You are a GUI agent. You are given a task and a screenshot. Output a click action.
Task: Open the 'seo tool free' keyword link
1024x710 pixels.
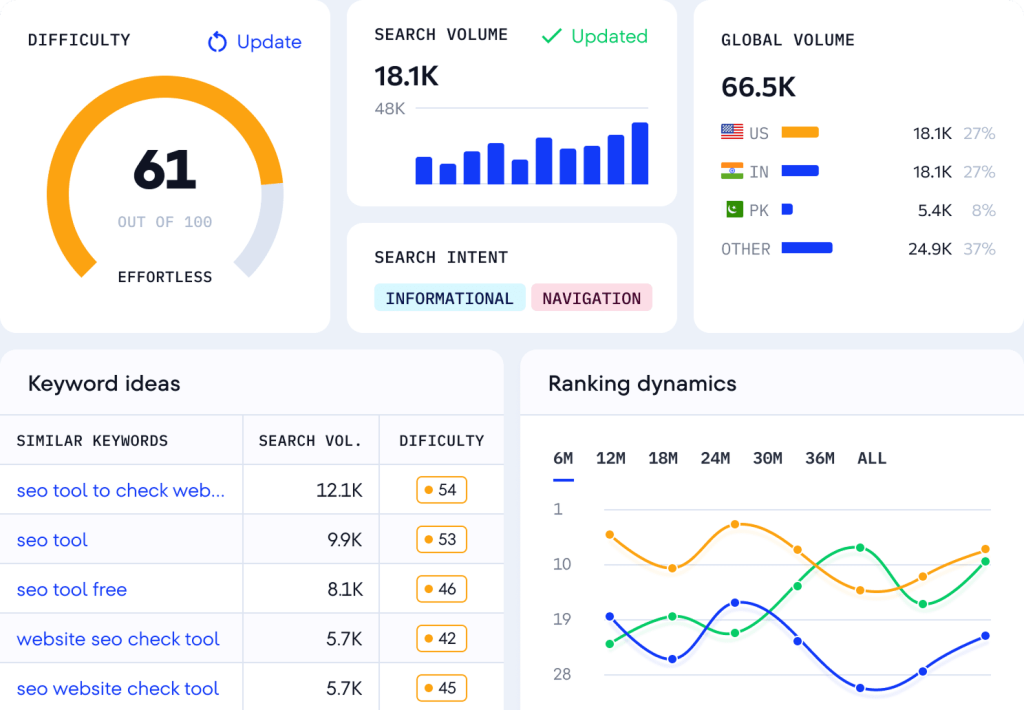click(x=72, y=590)
